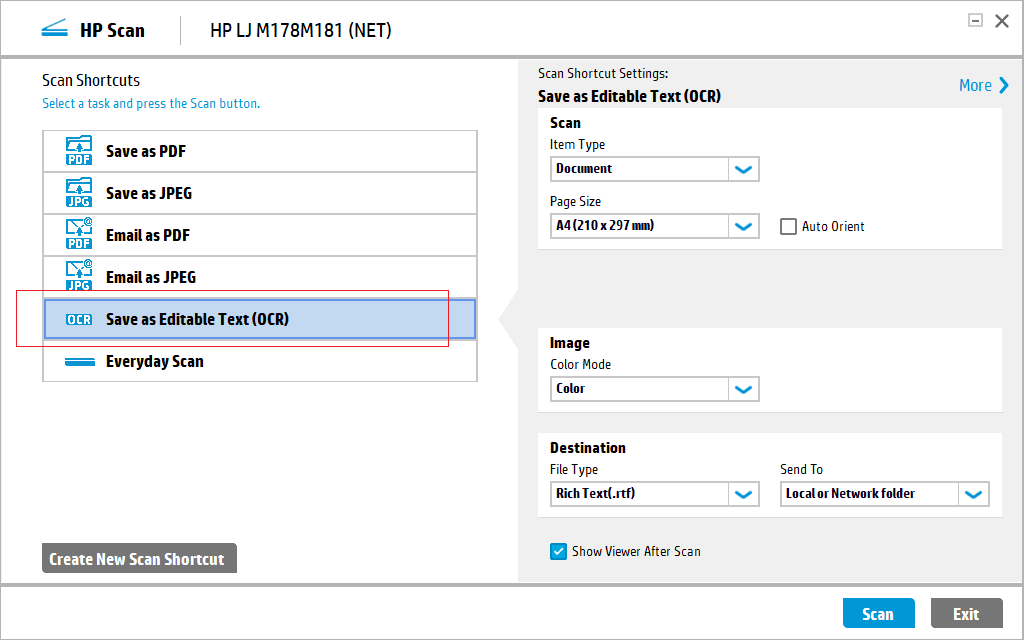
Task: Click the Save as JPEG folder icon
Action: [x=78, y=193]
